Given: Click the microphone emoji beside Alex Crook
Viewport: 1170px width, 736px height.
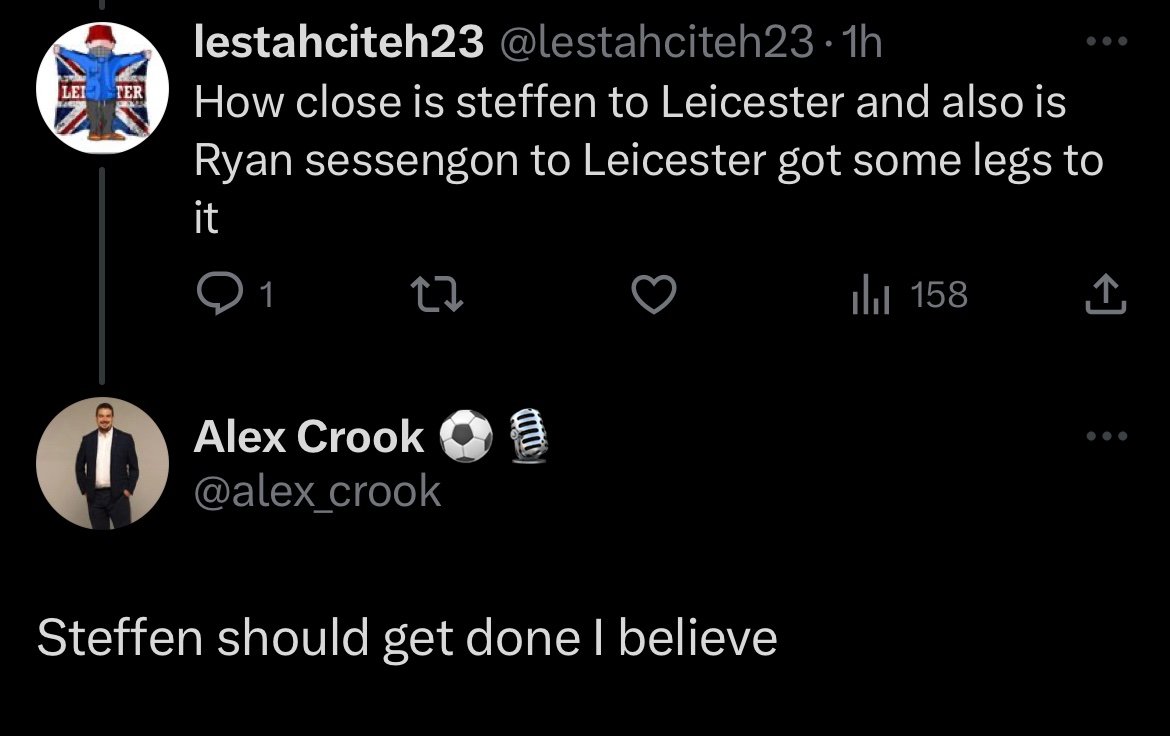Looking at the screenshot, I should (528, 434).
